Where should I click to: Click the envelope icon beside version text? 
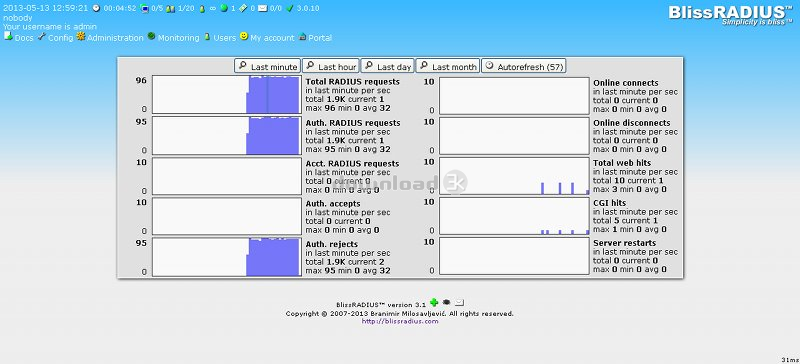[x=459, y=303]
